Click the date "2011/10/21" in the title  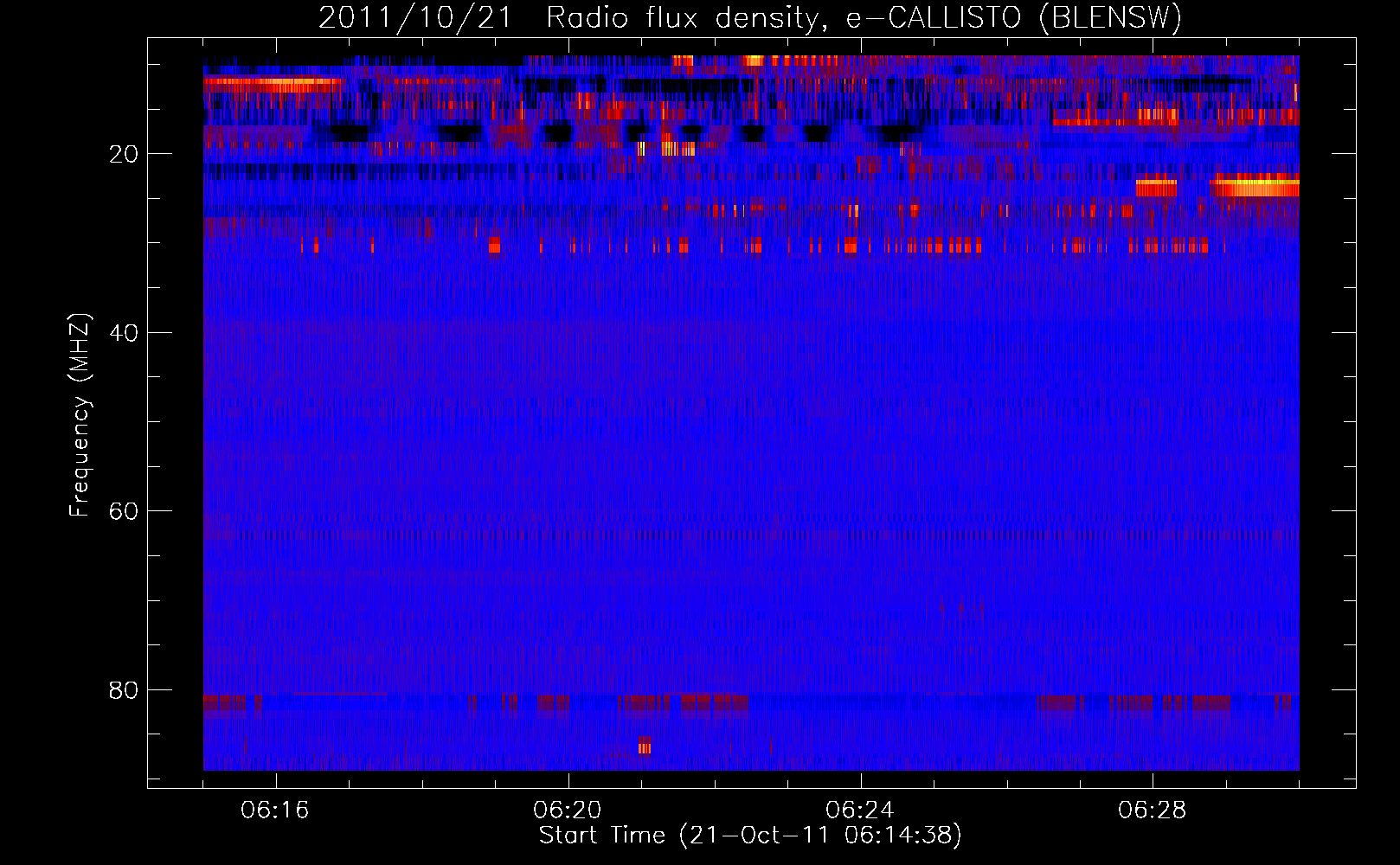point(416,17)
